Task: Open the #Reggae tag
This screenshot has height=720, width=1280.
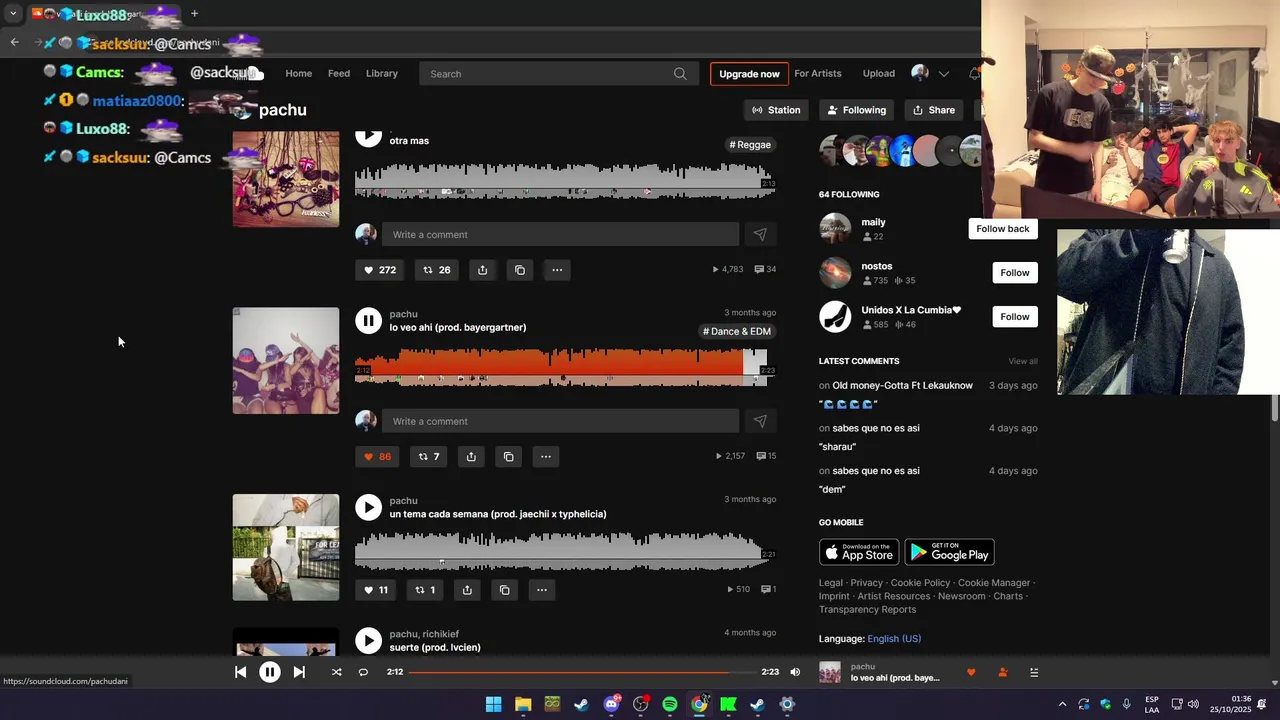Action: (x=750, y=145)
